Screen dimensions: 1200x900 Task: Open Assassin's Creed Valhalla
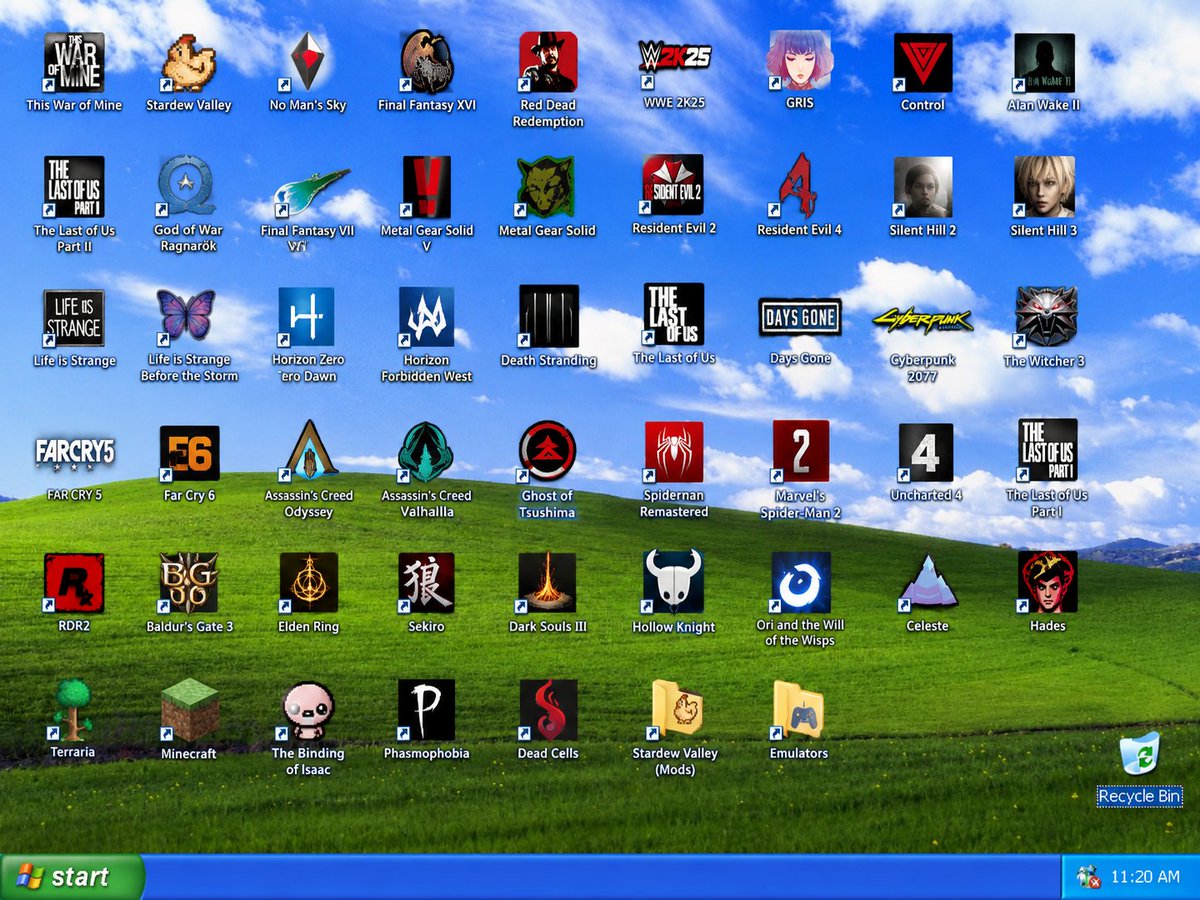pyautogui.click(x=427, y=452)
